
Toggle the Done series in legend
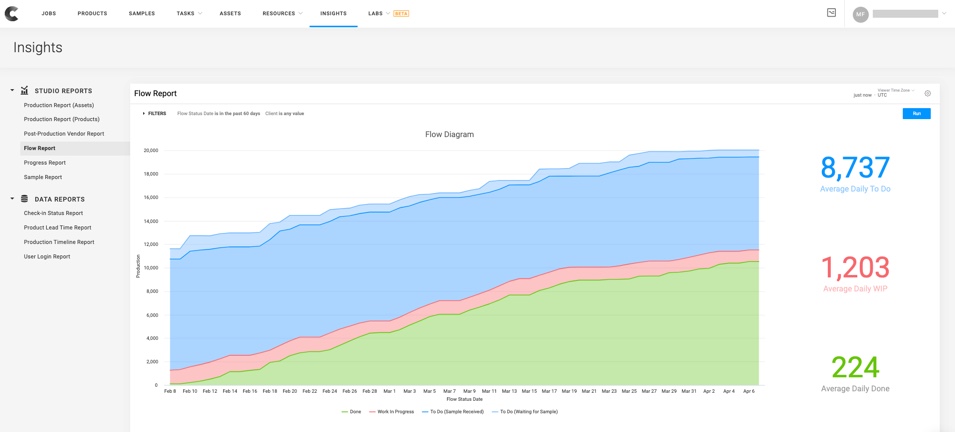tap(351, 412)
